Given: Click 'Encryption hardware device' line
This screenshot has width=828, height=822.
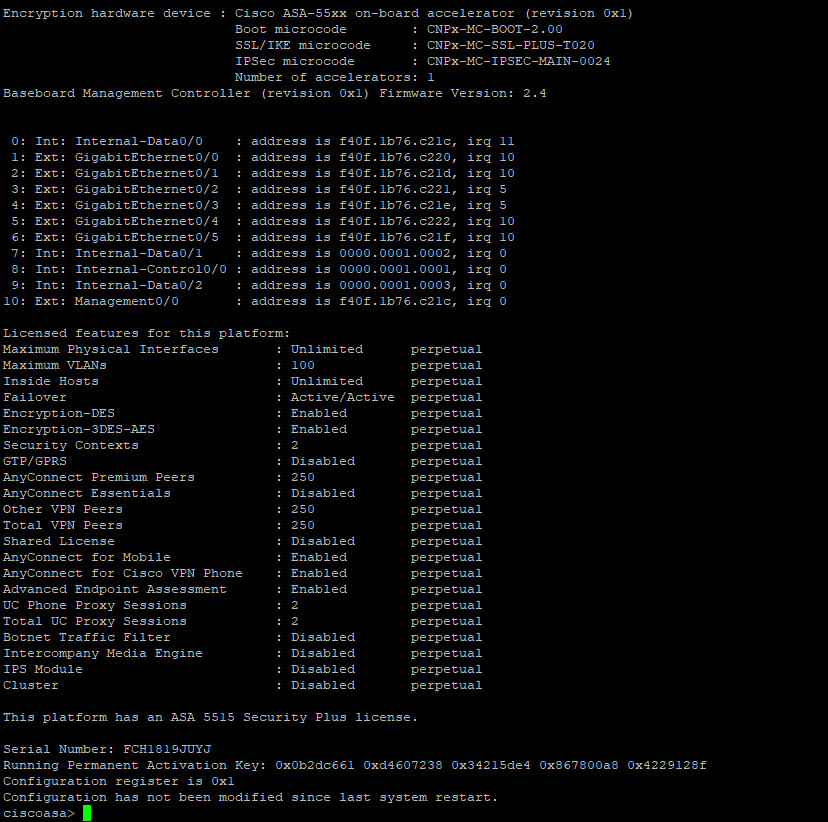Looking at the screenshot, I should 318,14.
